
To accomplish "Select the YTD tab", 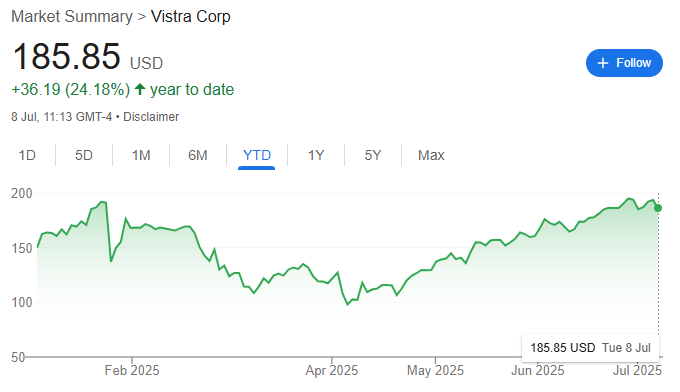I will pyautogui.click(x=257, y=155).
